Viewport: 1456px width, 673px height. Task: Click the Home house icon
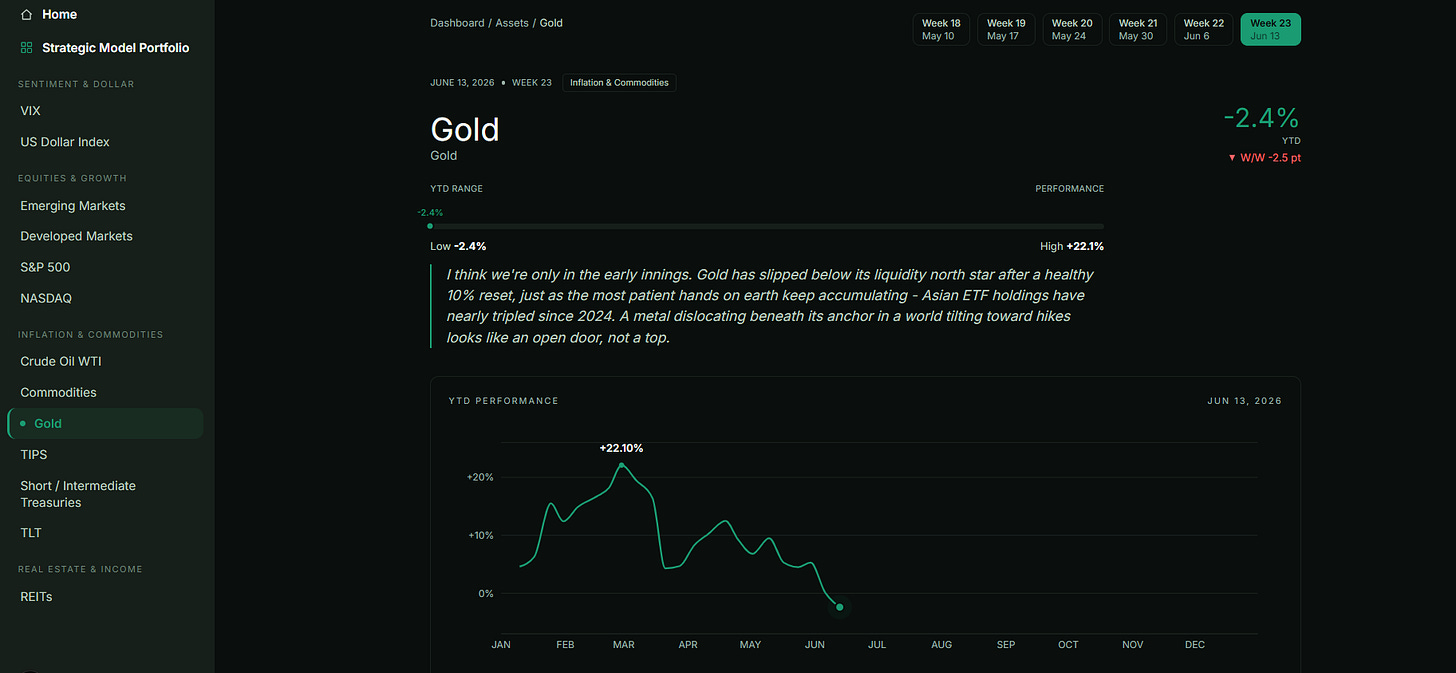27,15
